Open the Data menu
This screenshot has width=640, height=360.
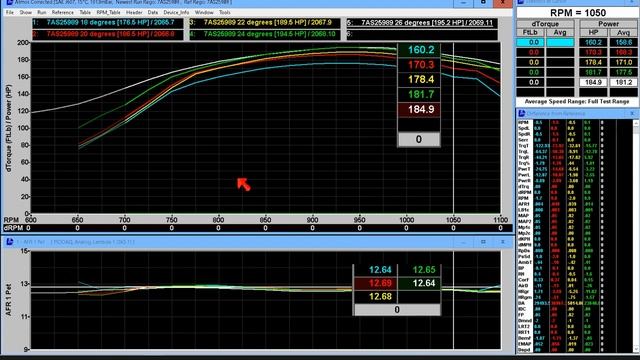tap(153, 13)
